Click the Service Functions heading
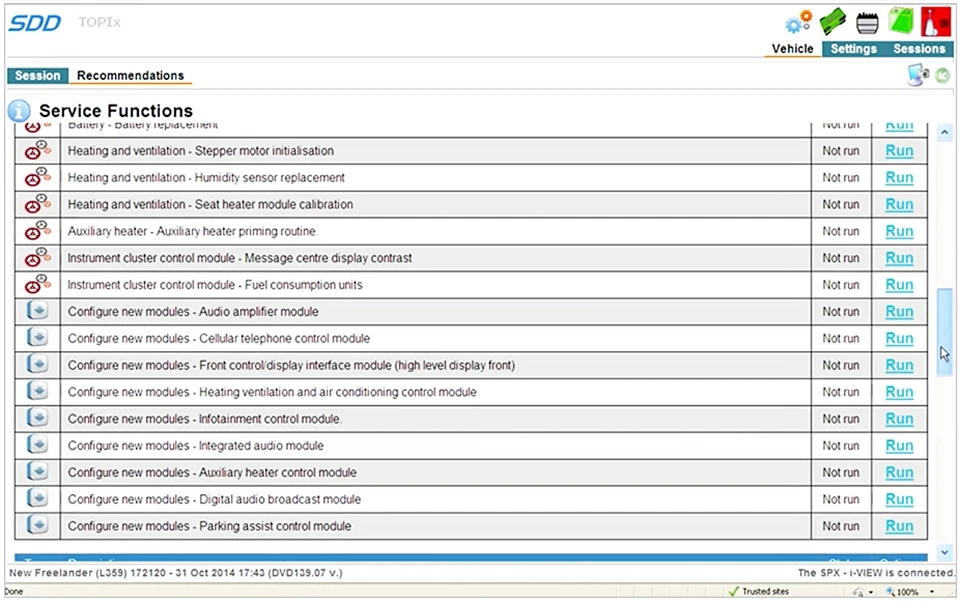 click(x=116, y=111)
